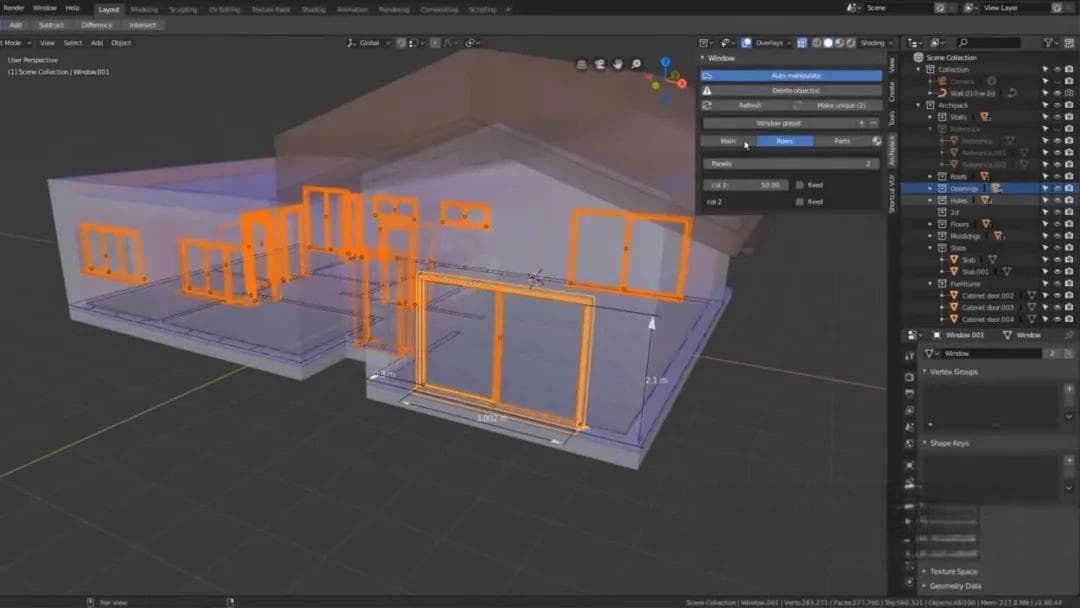The image size is (1080, 608).
Task: Click the viewport zoom magnifier icon
Action: [636, 64]
